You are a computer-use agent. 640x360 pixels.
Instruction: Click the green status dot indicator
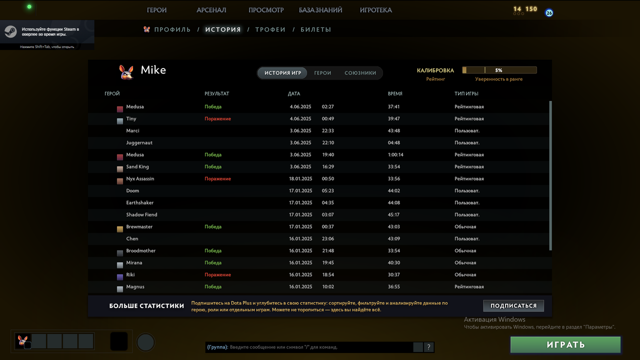[29, 7]
